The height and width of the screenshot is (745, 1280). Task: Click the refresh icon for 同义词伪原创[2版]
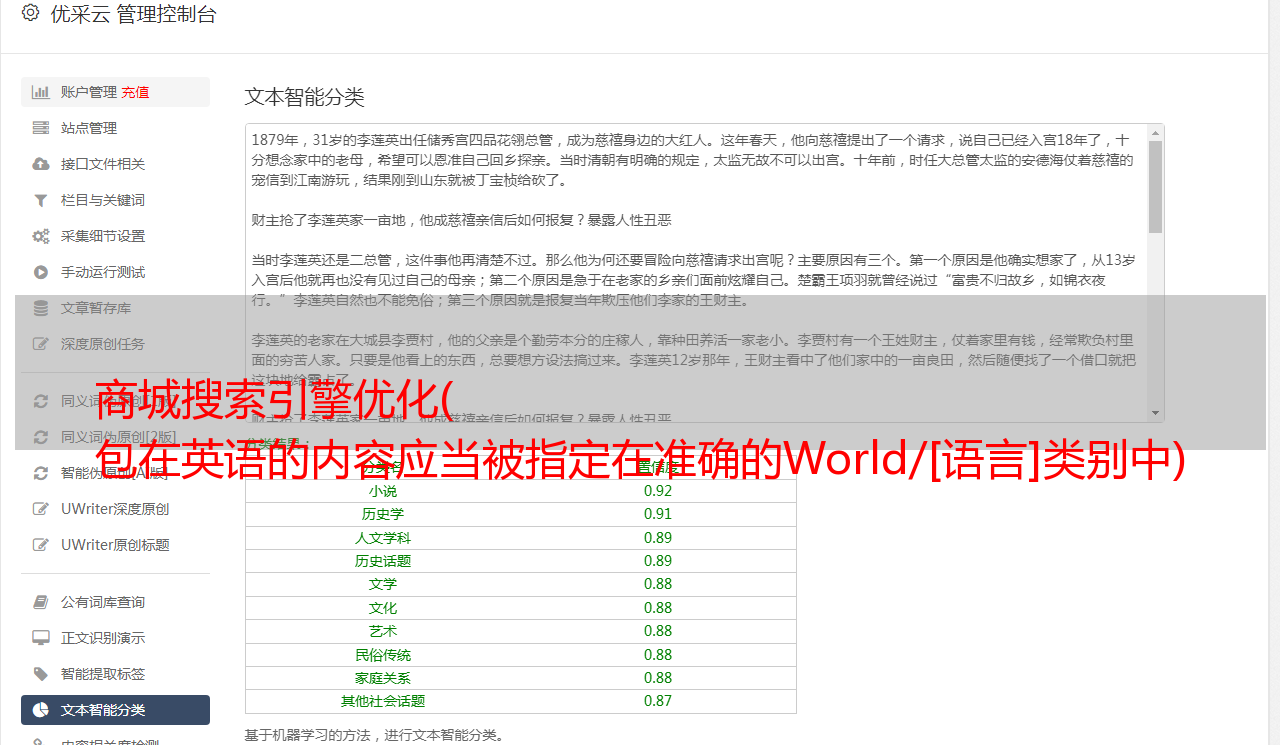pos(40,437)
